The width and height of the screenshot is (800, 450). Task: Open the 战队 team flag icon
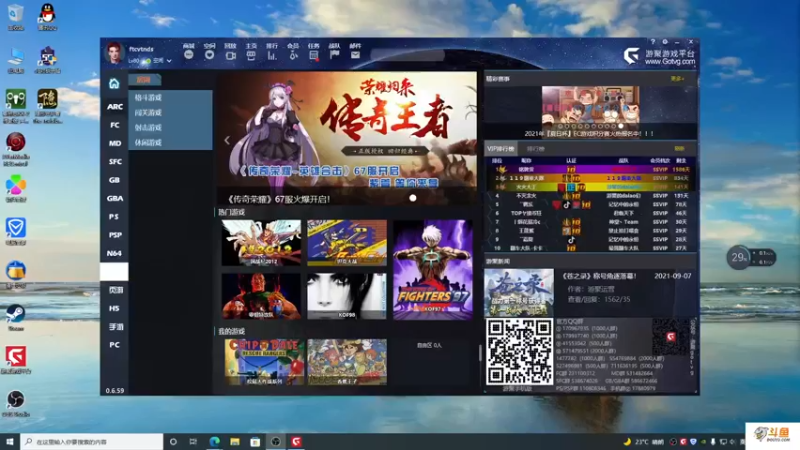334,55
